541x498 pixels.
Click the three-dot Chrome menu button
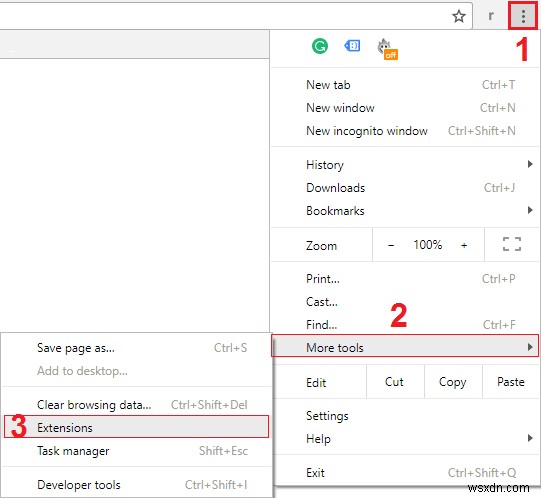[x=523, y=16]
